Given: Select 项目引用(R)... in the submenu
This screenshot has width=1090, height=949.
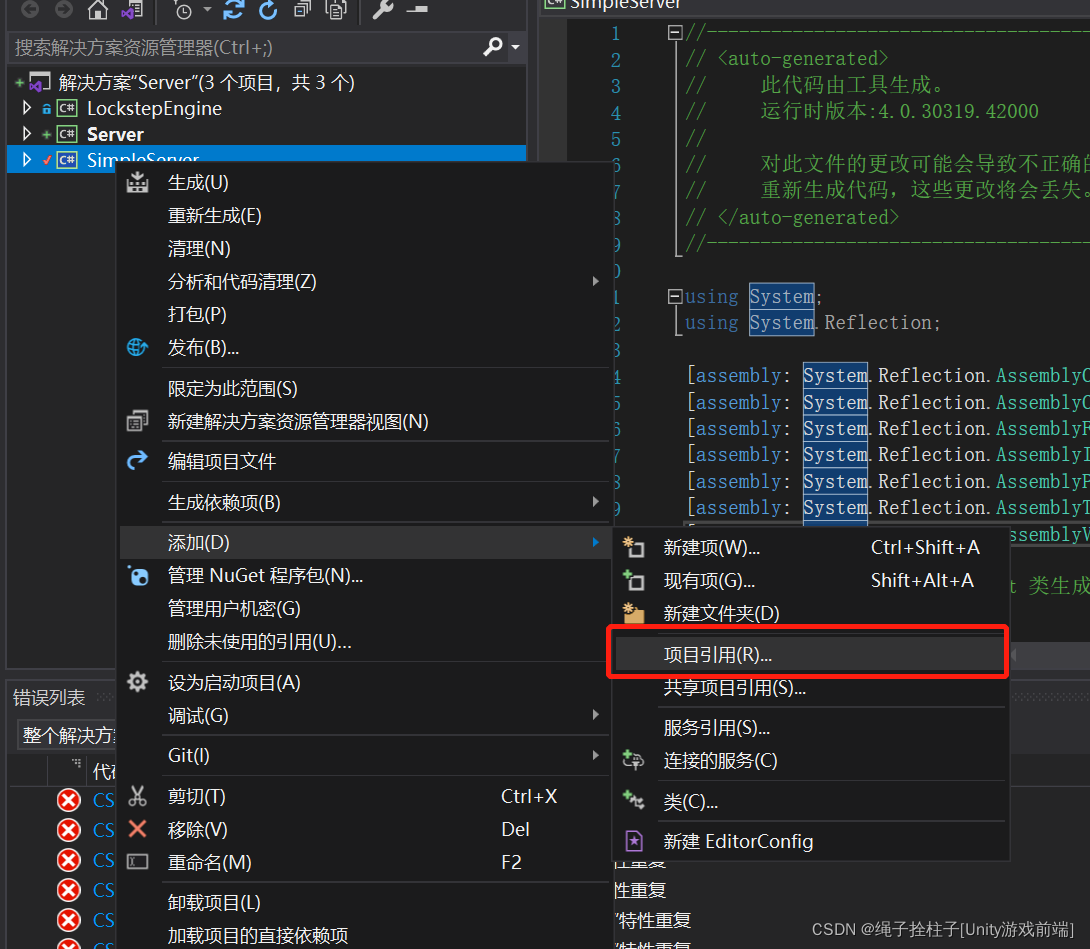Looking at the screenshot, I should (x=808, y=654).
